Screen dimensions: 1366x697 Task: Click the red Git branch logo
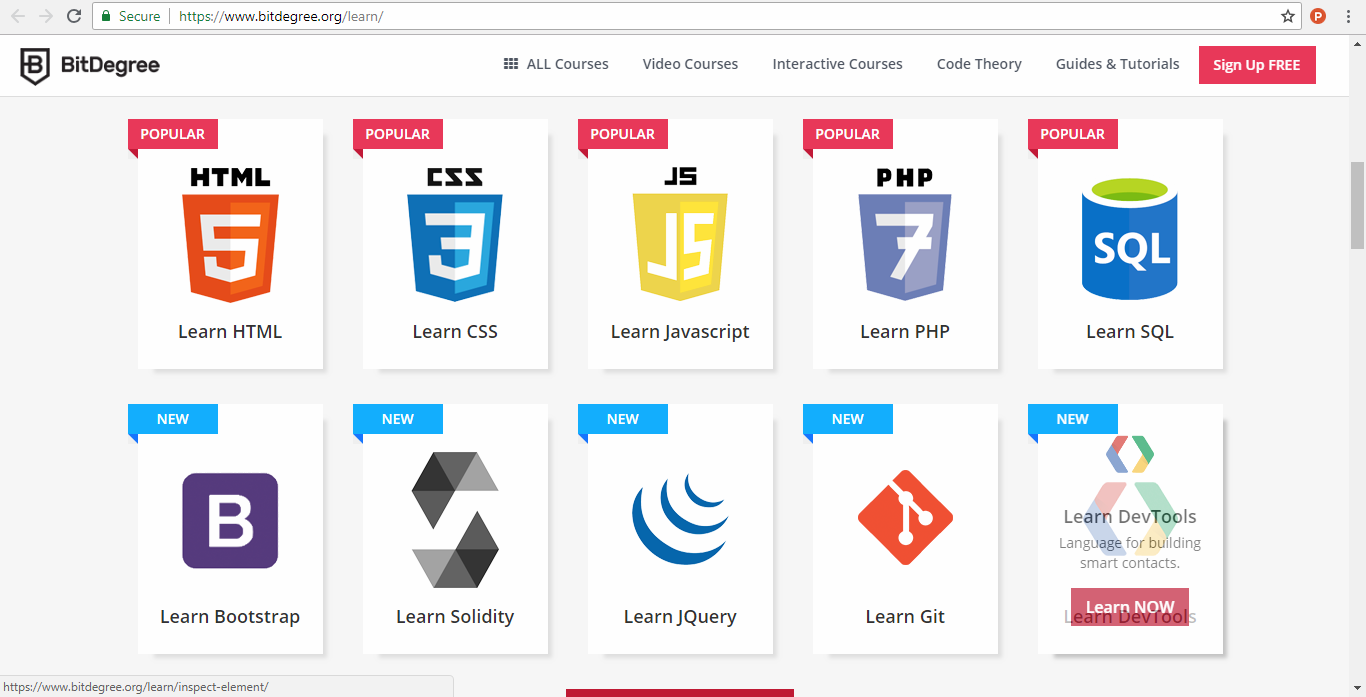point(905,517)
